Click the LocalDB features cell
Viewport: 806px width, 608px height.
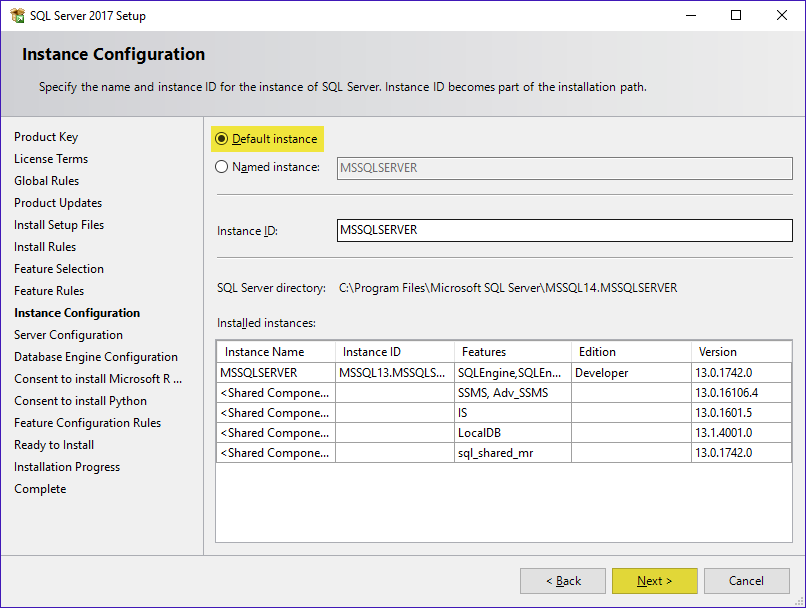[513, 433]
